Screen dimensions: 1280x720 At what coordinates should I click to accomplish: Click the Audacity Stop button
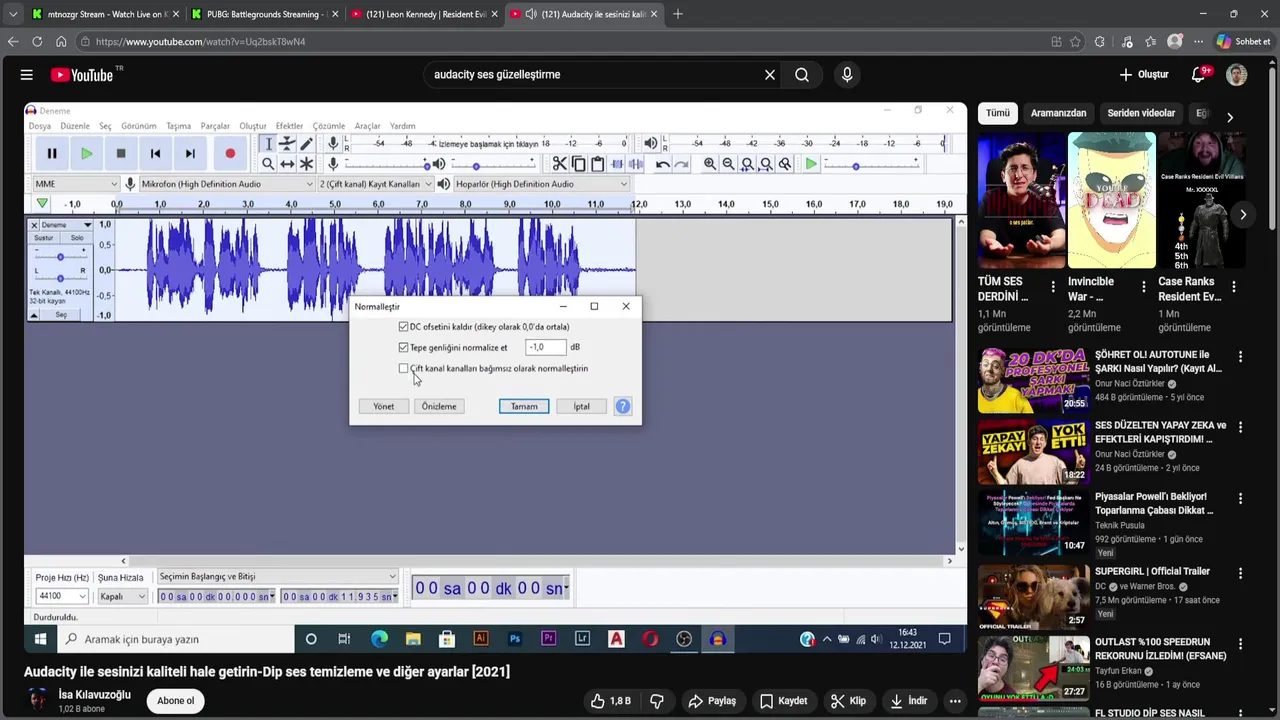[x=121, y=153]
